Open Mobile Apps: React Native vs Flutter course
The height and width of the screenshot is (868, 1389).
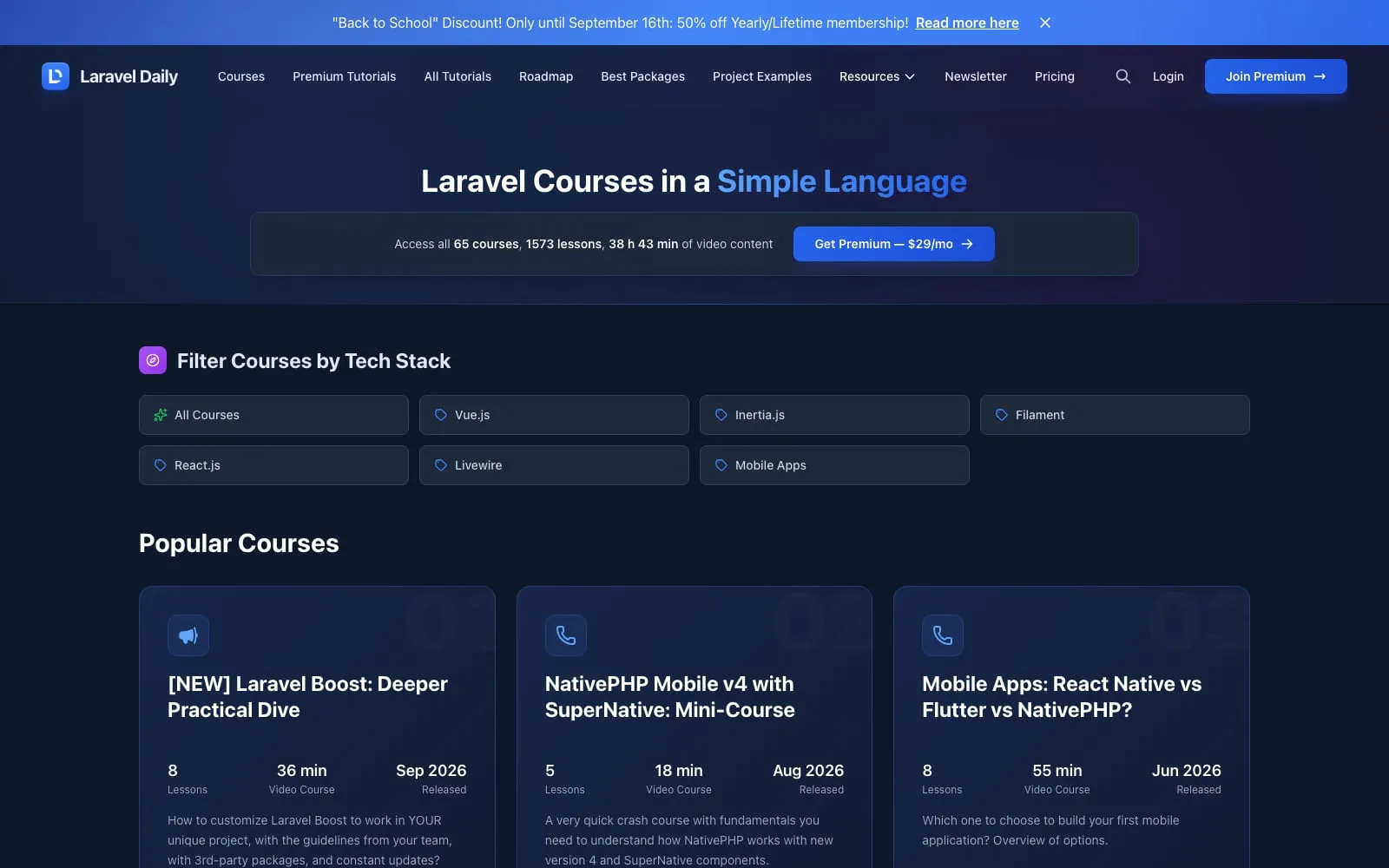click(1062, 697)
